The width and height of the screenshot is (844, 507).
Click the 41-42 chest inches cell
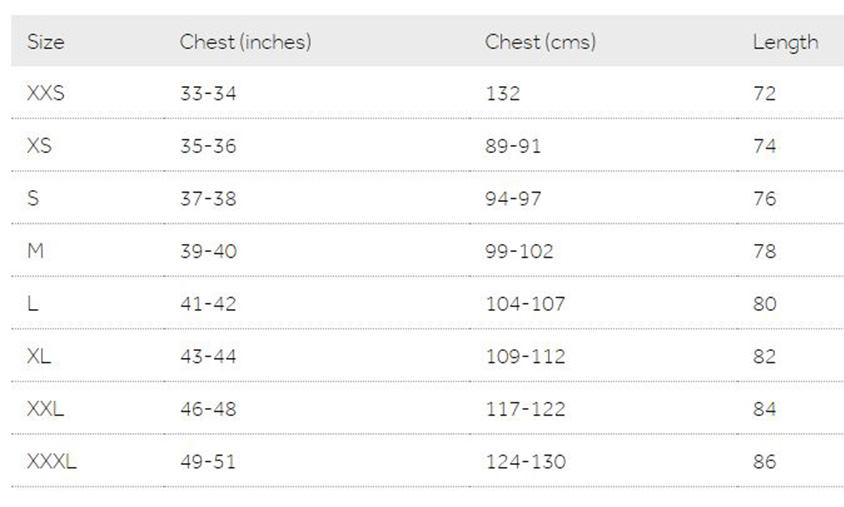click(208, 304)
